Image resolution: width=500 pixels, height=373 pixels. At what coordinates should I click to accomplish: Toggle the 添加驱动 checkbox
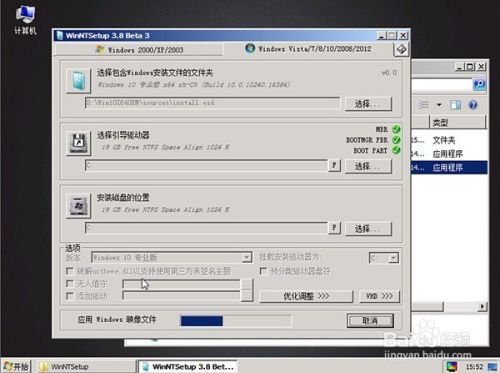70,296
